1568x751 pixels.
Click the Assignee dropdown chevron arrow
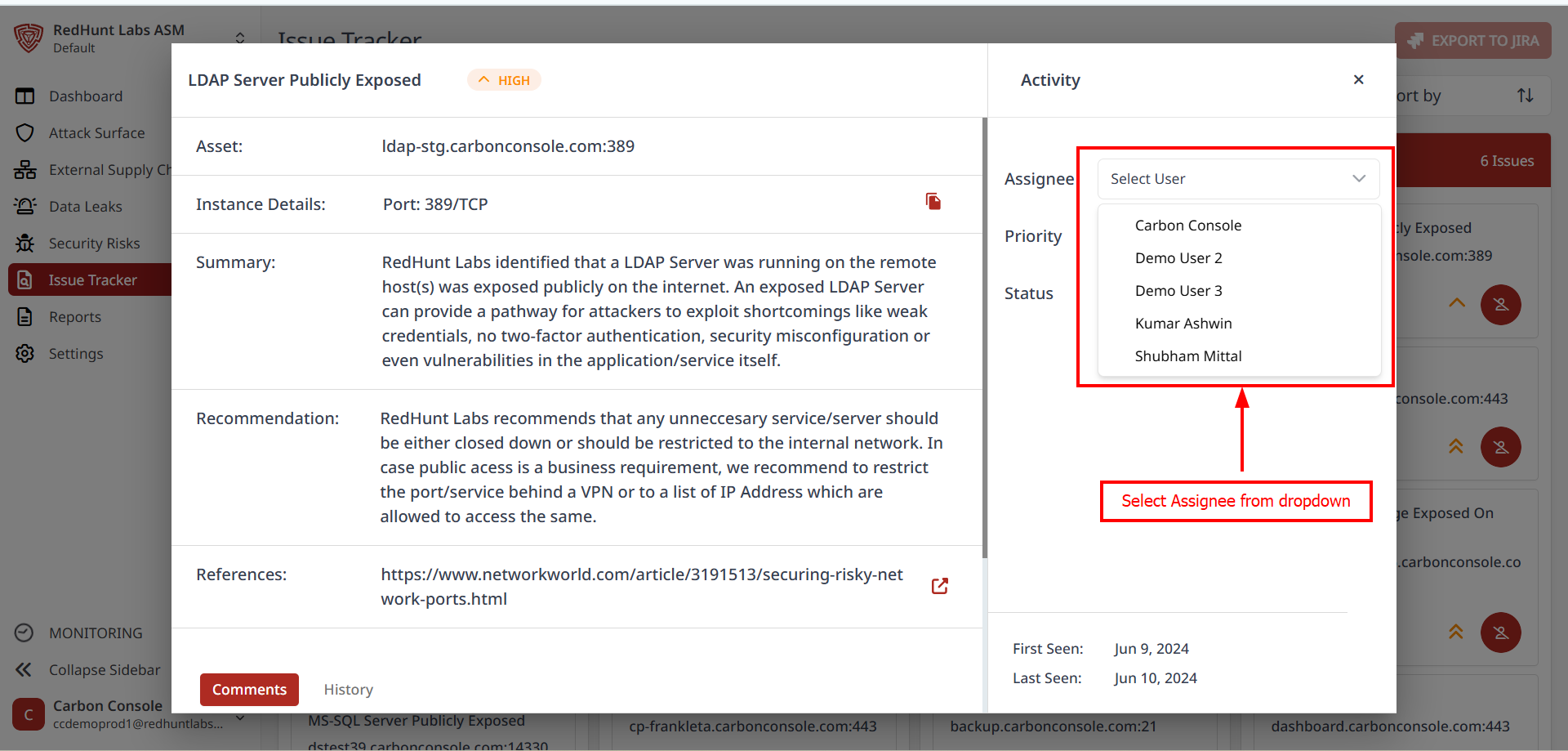(1359, 179)
